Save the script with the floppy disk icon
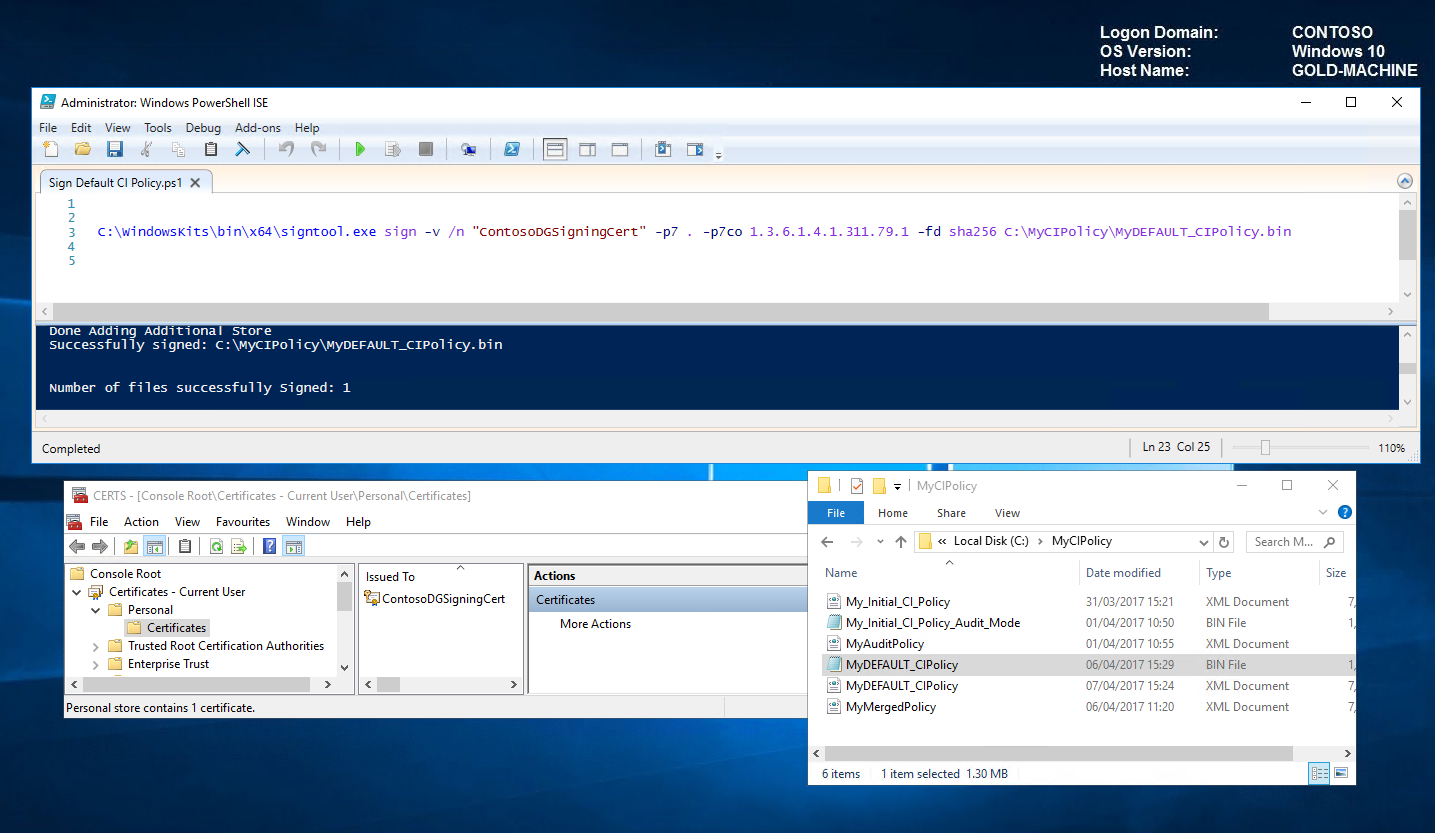This screenshot has height=833, width=1435. click(x=115, y=150)
